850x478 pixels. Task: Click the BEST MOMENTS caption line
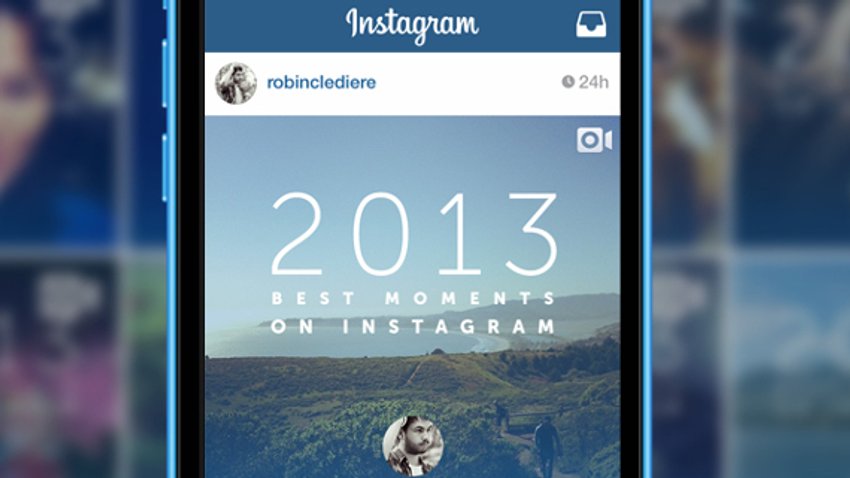[413, 298]
